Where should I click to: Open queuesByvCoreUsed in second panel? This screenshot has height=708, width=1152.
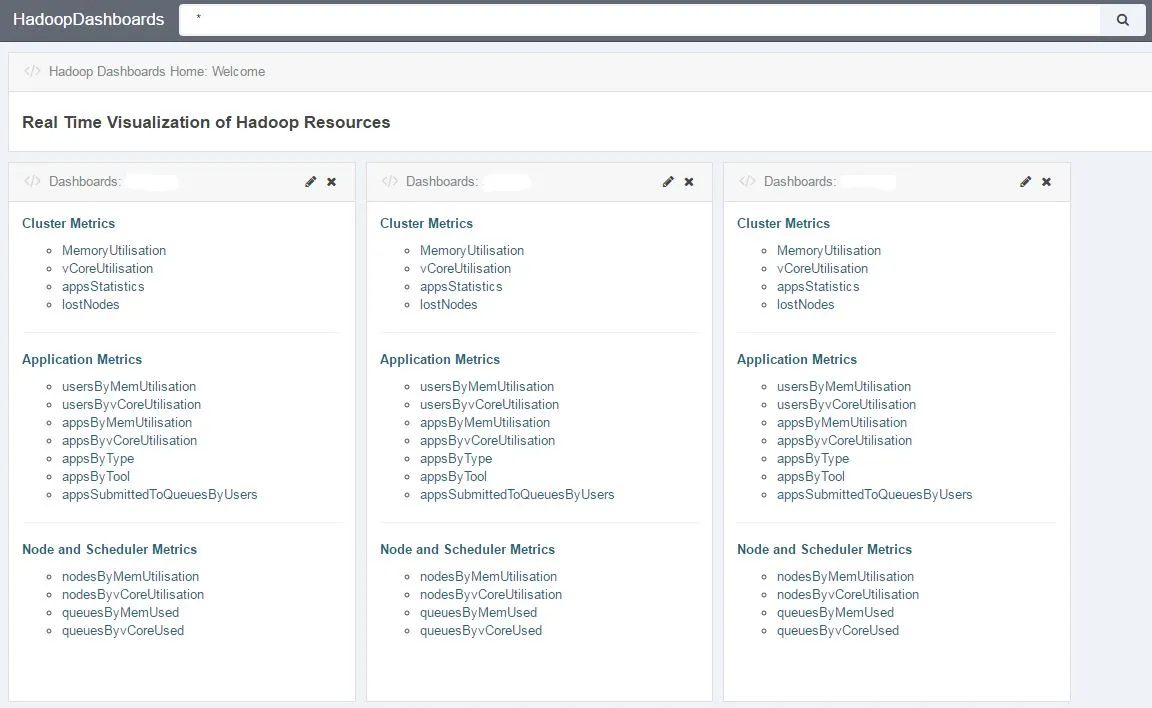(480, 631)
